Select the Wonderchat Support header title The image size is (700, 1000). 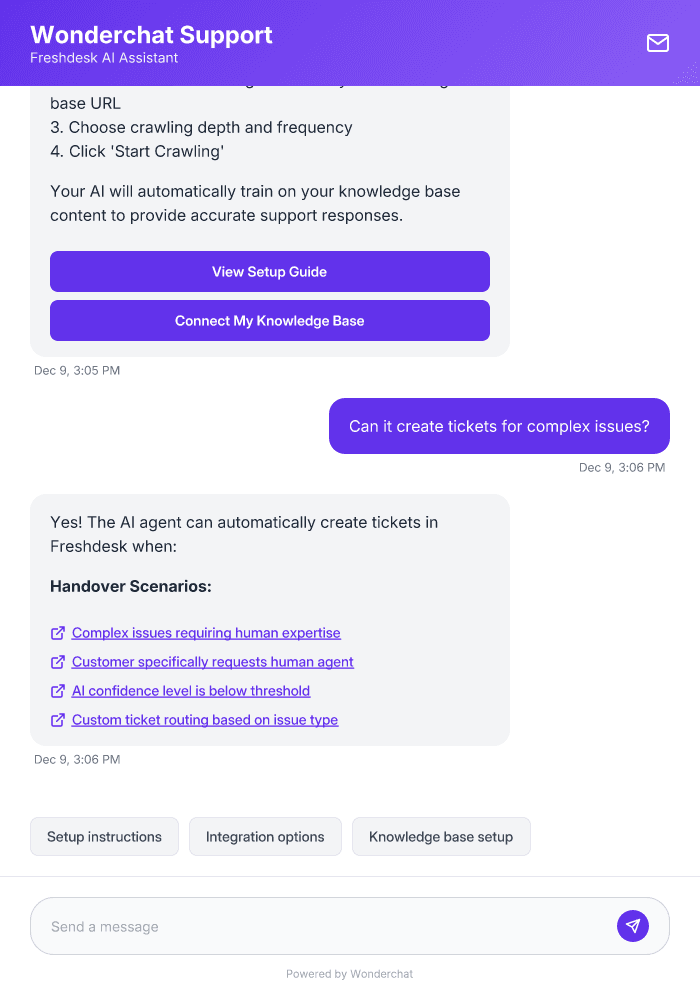point(152,34)
